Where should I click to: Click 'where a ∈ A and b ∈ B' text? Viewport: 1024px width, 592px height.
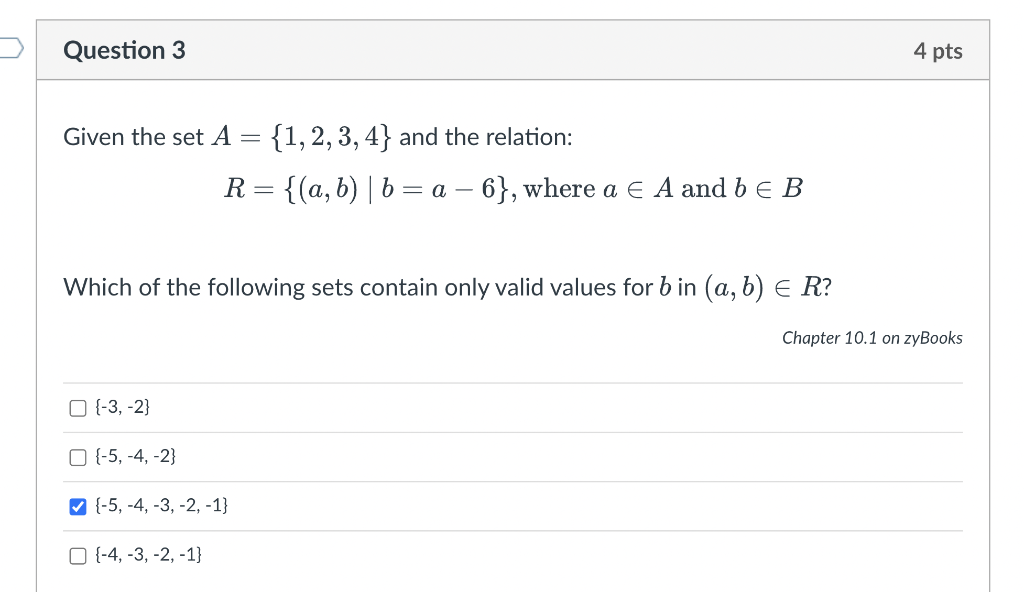coord(663,189)
